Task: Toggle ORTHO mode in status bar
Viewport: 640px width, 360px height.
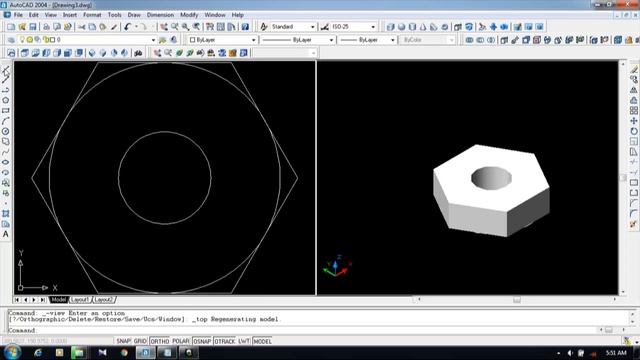Action: pyautogui.click(x=159, y=341)
